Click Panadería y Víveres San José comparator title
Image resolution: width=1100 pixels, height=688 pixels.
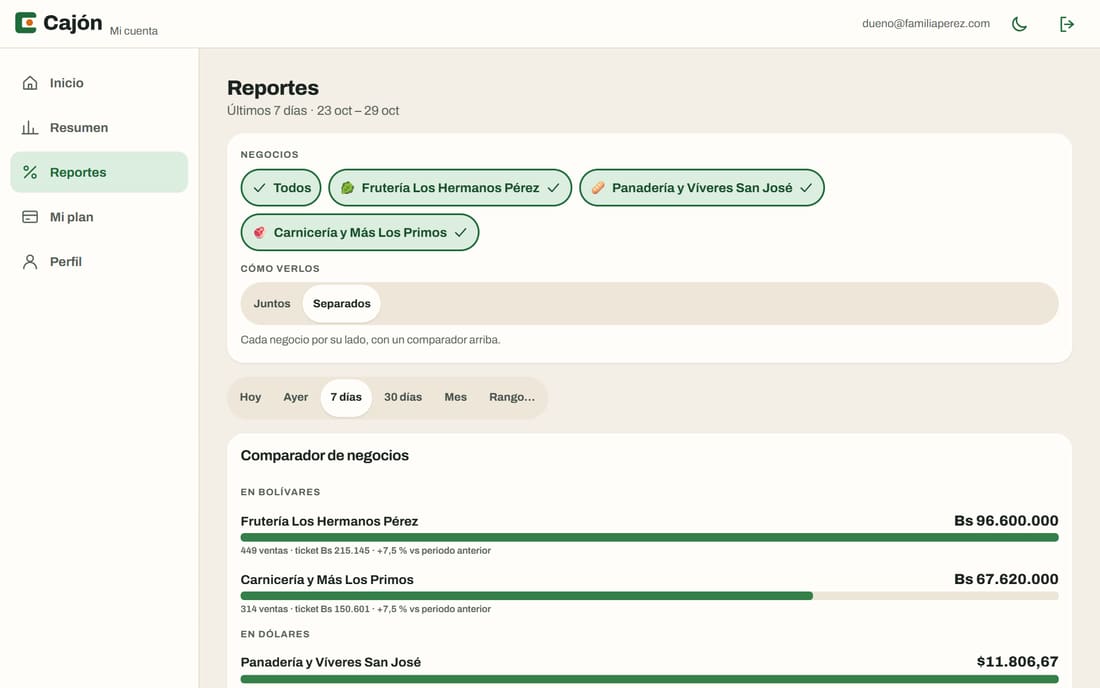tap(330, 662)
